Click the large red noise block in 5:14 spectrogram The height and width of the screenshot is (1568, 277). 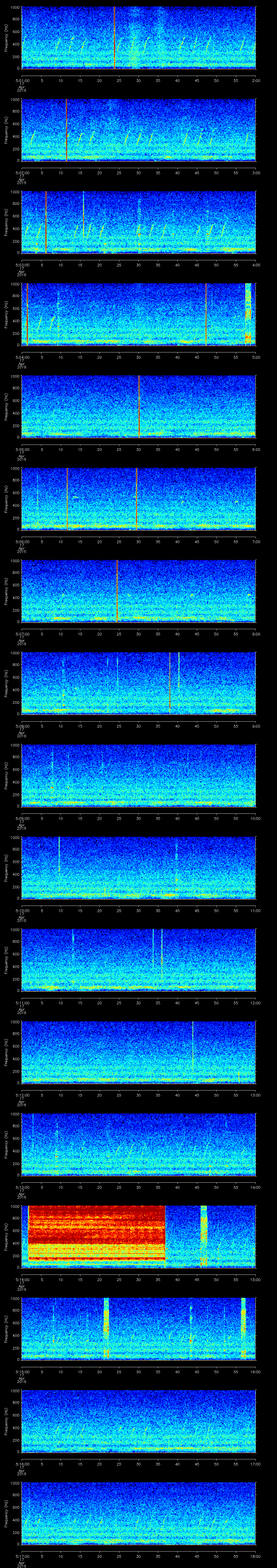(97, 1233)
